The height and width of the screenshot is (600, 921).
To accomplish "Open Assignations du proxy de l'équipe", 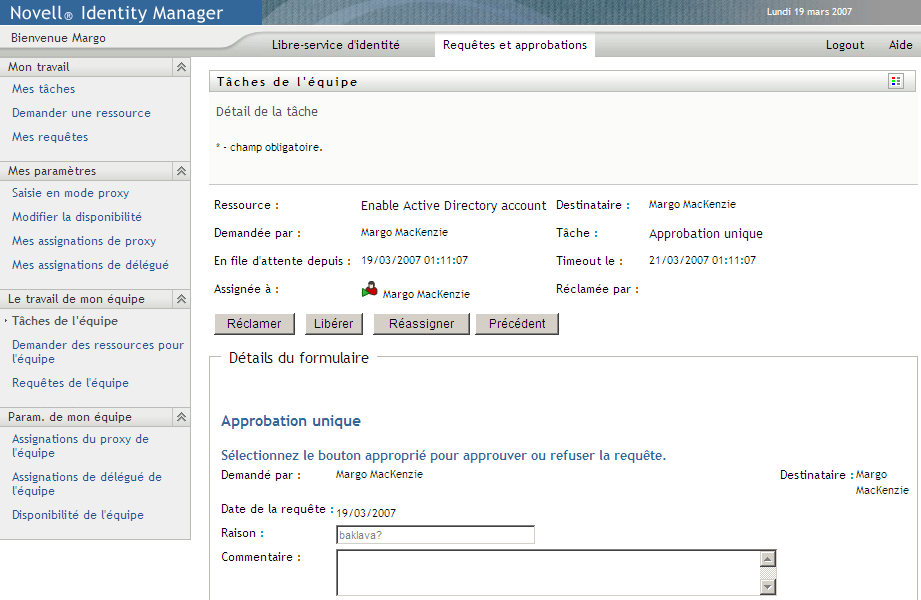I will (80, 446).
